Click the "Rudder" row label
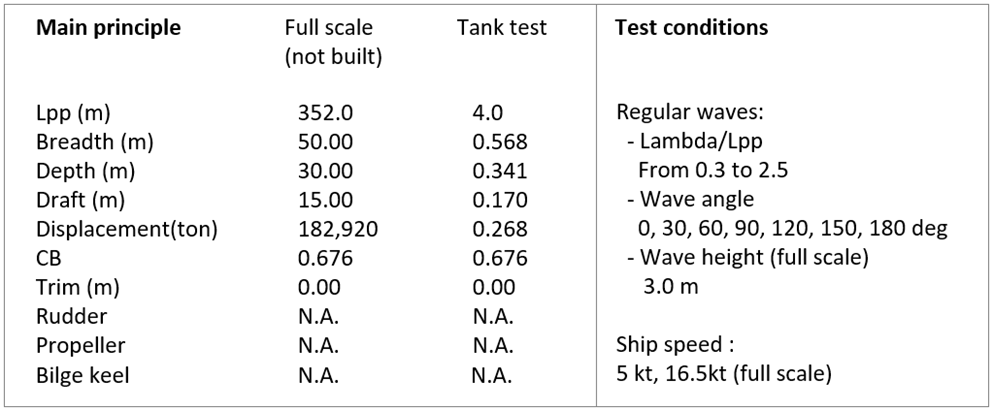This screenshot has width=993, height=411. point(69,317)
